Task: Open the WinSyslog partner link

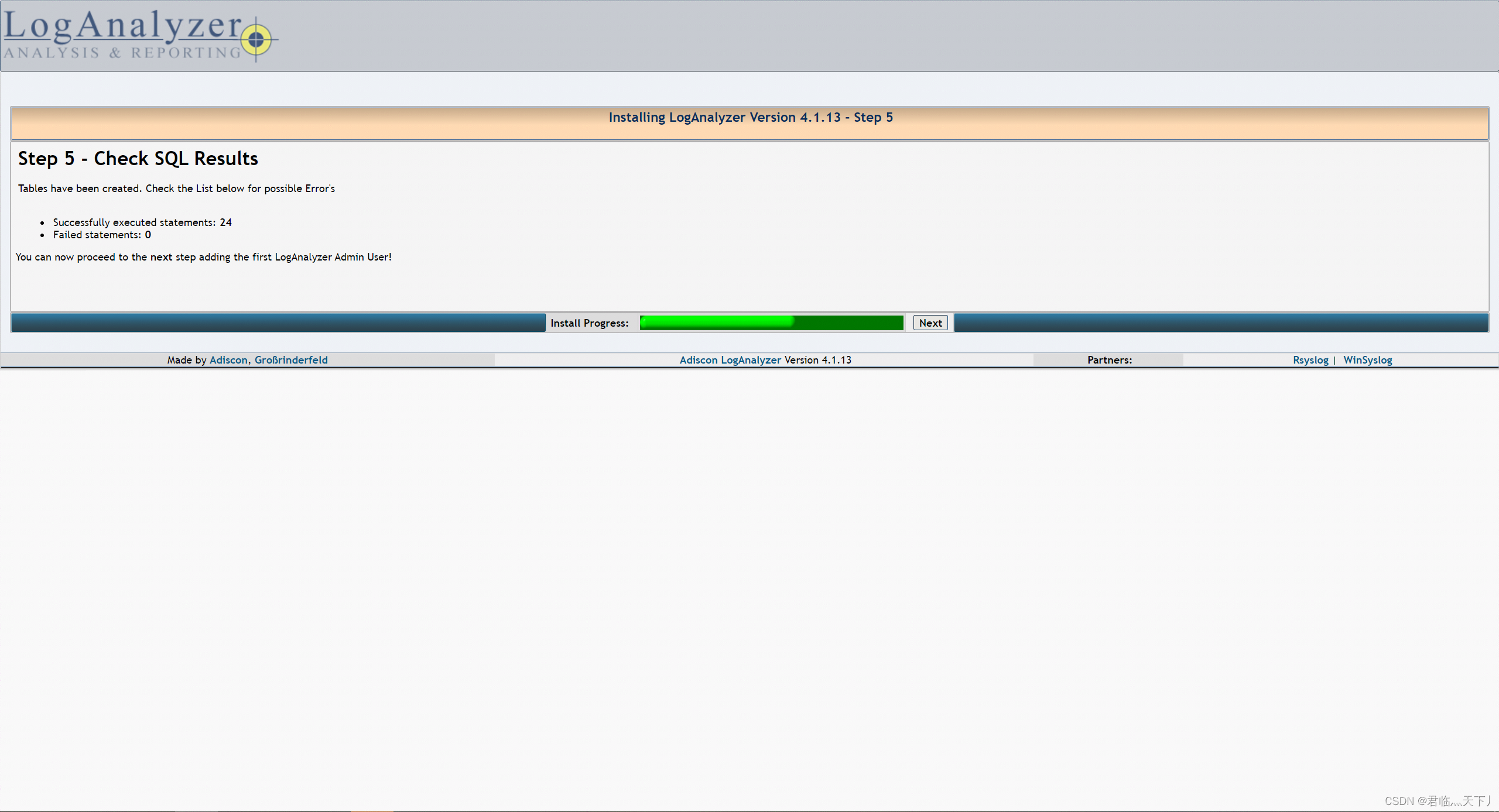Action: (x=1367, y=360)
